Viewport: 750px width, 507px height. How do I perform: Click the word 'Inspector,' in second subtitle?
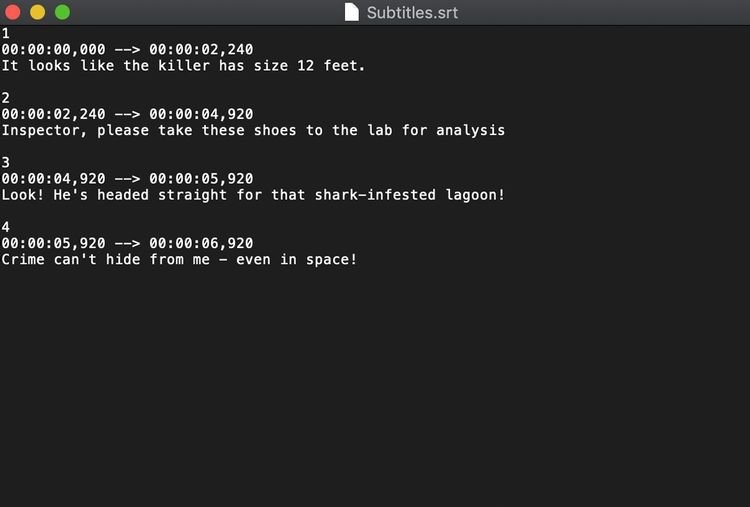[x=44, y=130]
